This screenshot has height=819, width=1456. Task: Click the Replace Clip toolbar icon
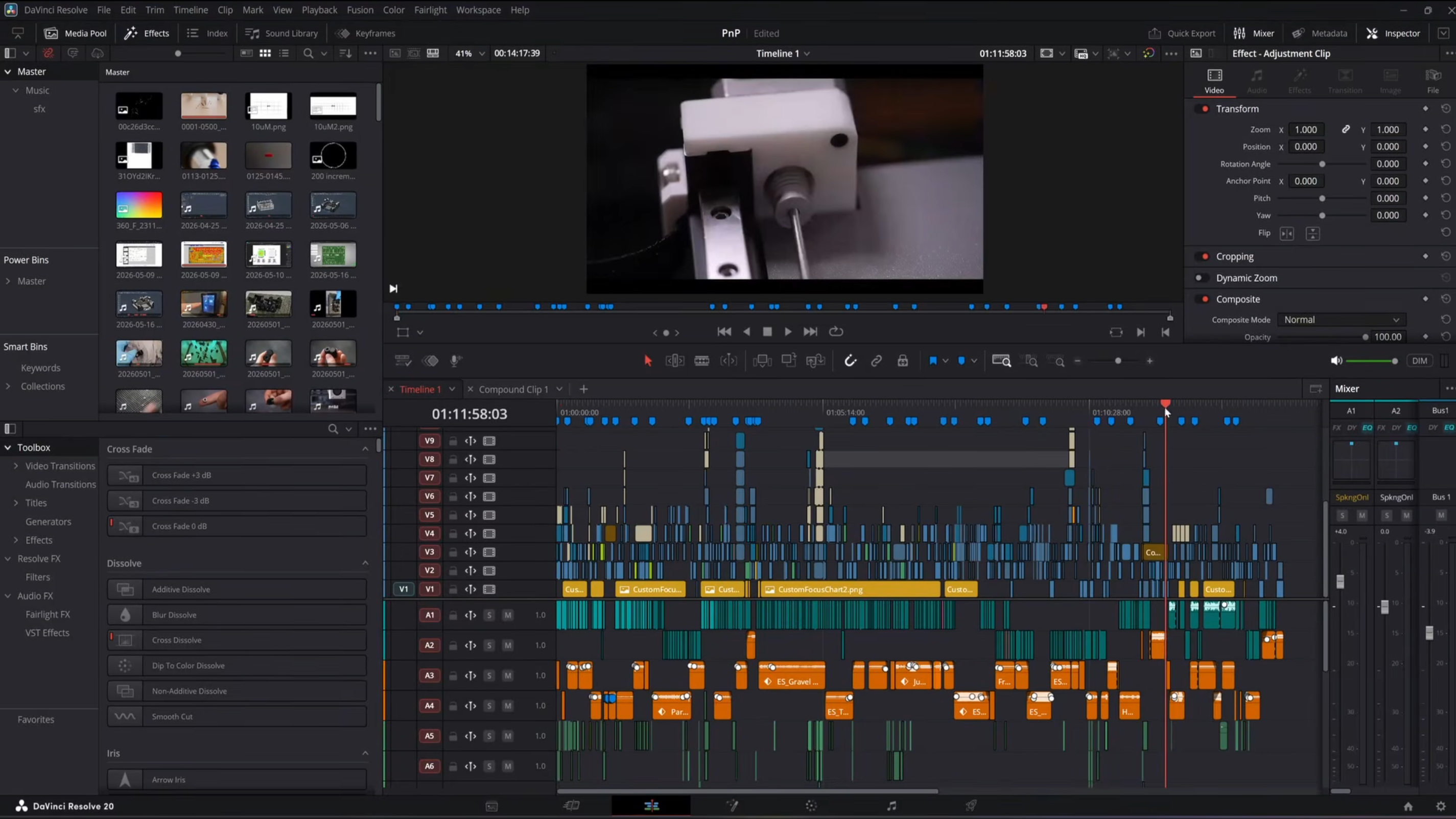[x=815, y=361]
